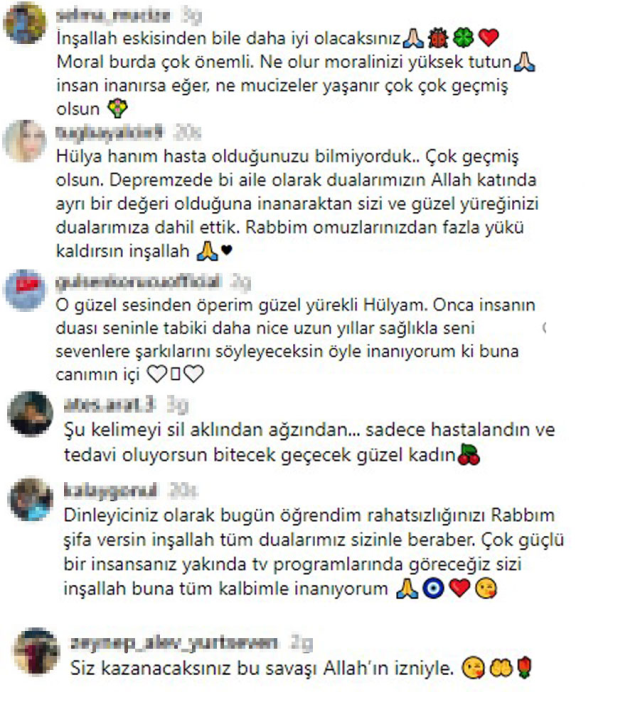Click the ladybug emoji in the first comment

(x=438, y=38)
